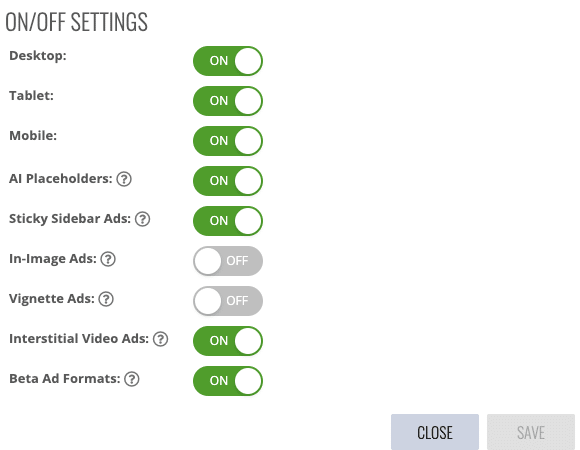
Task: Turn off Sticky Sidebar Ads switch
Action: 228,221
